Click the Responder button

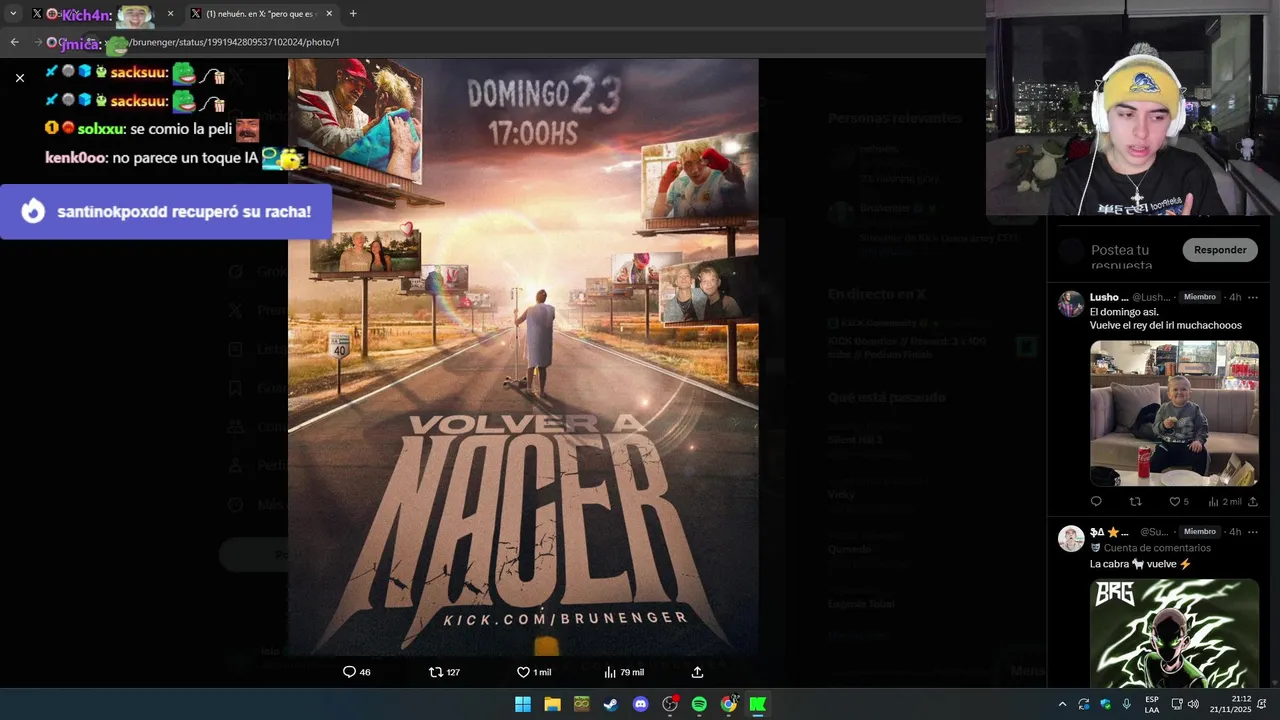(x=1220, y=250)
